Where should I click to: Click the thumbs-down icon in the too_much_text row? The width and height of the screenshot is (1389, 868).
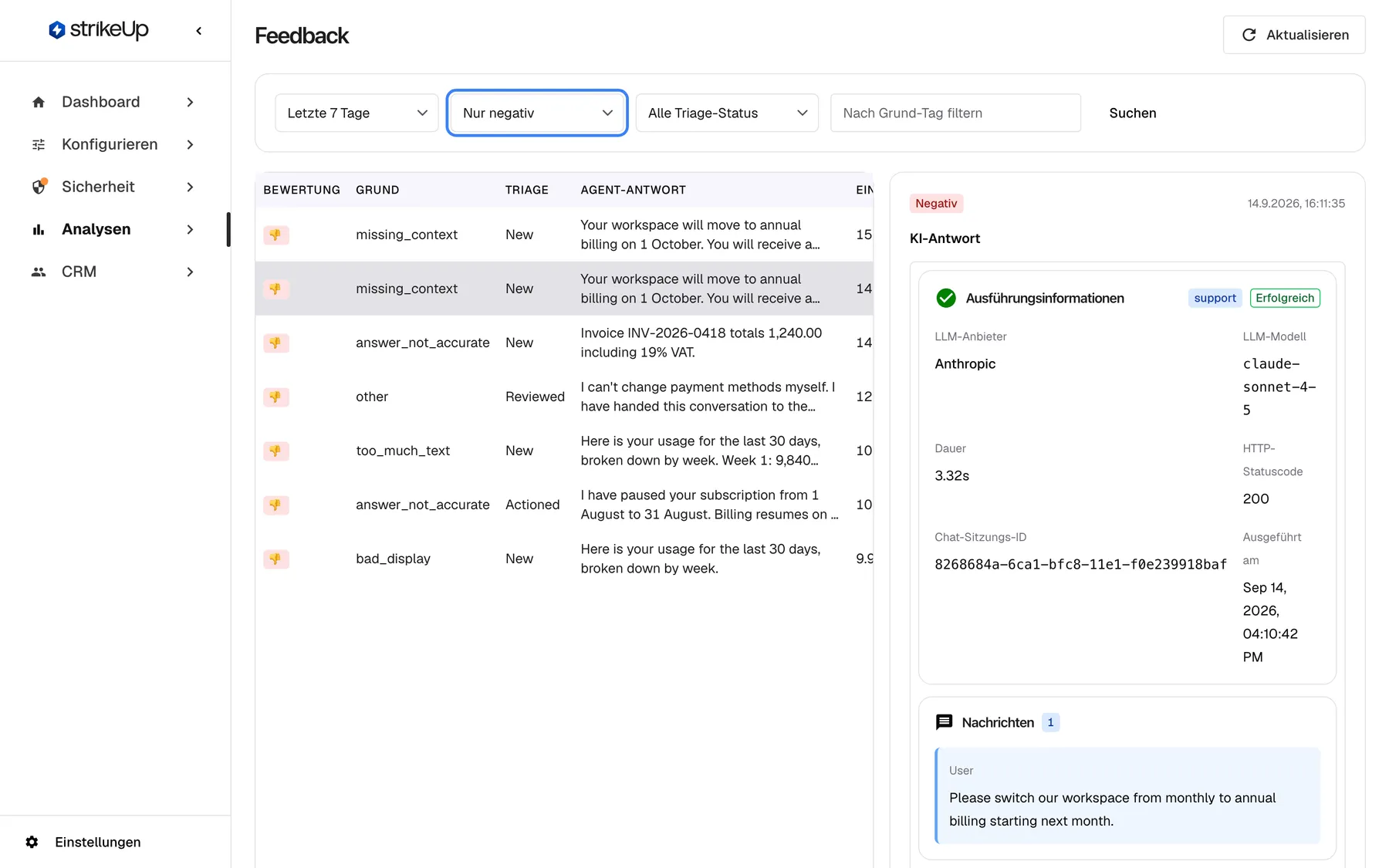pos(276,451)
